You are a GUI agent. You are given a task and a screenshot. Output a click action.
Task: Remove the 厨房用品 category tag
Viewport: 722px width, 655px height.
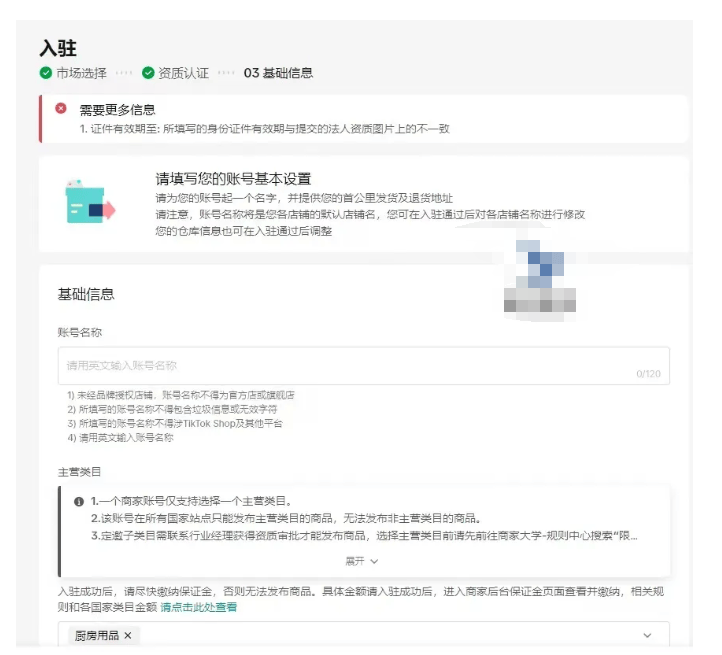pos(128,636)
